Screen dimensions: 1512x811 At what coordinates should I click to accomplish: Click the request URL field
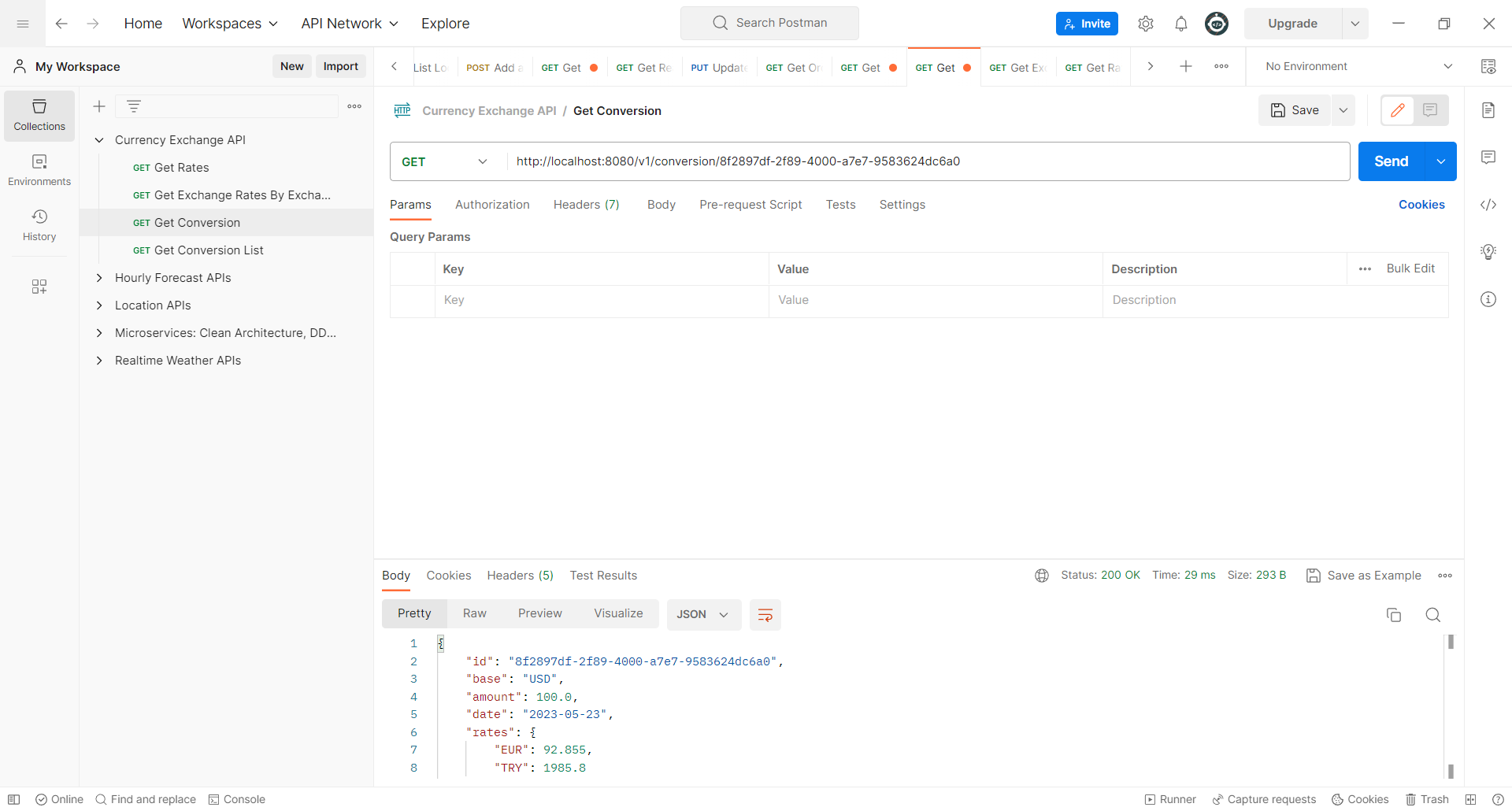pyautogui.click(x=928, y=161)
